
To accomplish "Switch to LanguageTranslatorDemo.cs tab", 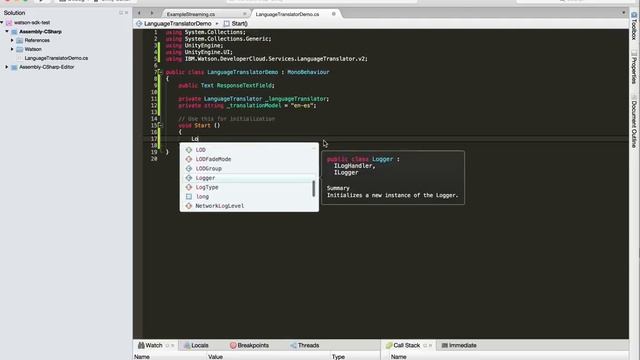I will 287,14.
